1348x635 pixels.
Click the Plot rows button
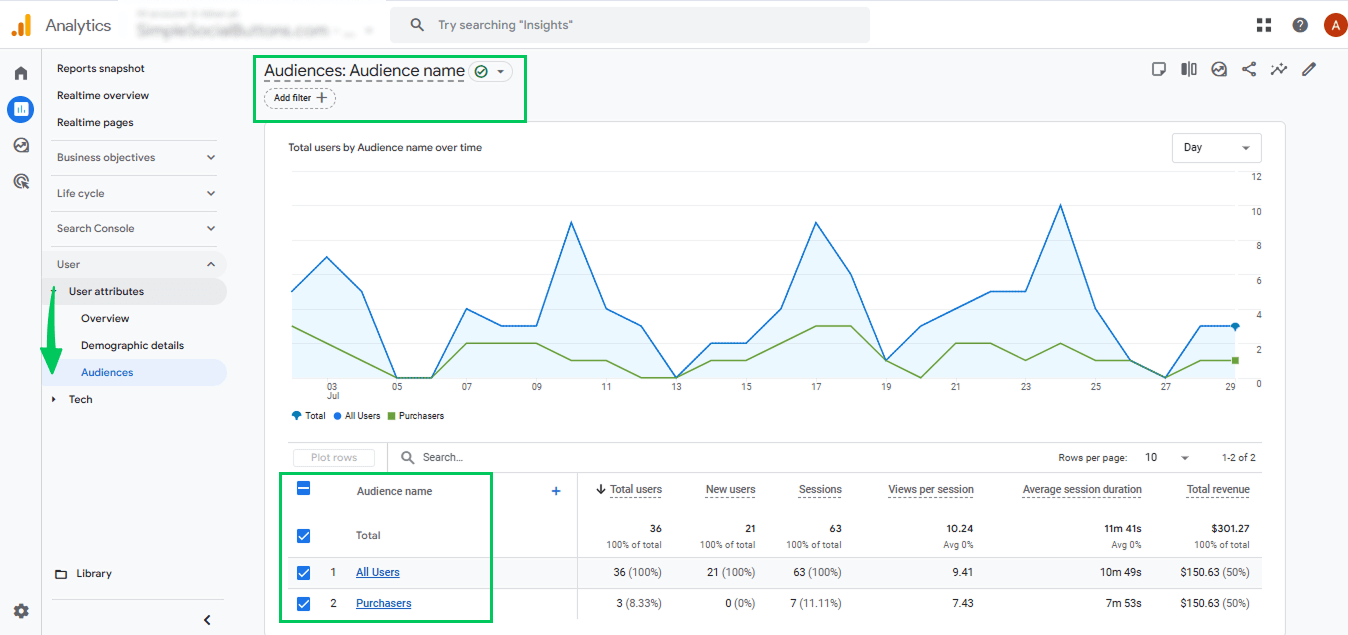coord(334,457)
